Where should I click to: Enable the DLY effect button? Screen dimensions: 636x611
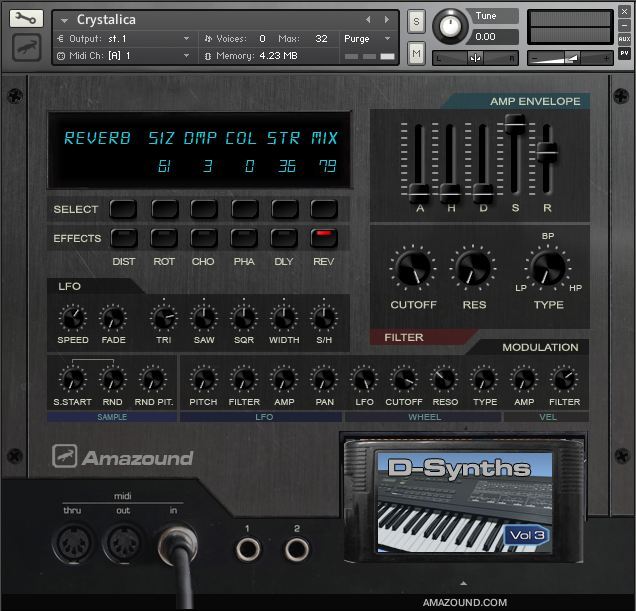point(284,238)
